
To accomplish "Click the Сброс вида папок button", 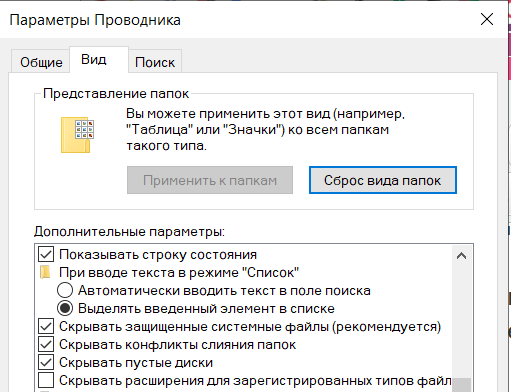I will [x=383, y=180].
